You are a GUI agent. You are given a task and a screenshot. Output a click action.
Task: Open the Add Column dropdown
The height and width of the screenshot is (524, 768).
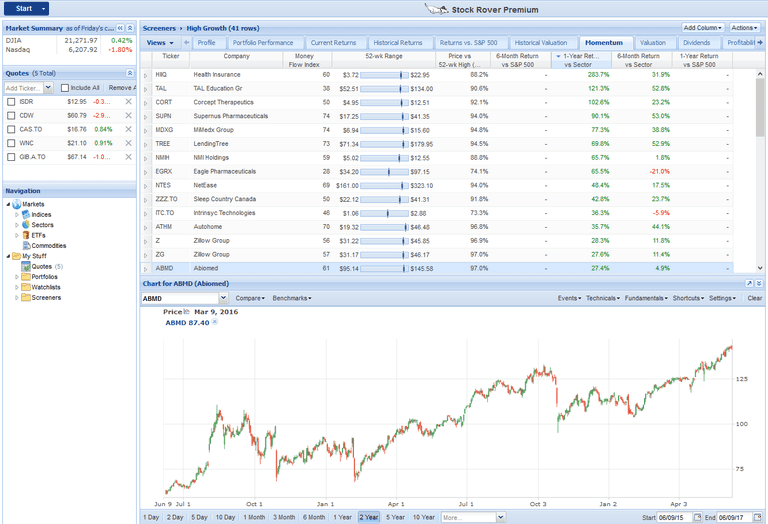(x=702, y=28)
